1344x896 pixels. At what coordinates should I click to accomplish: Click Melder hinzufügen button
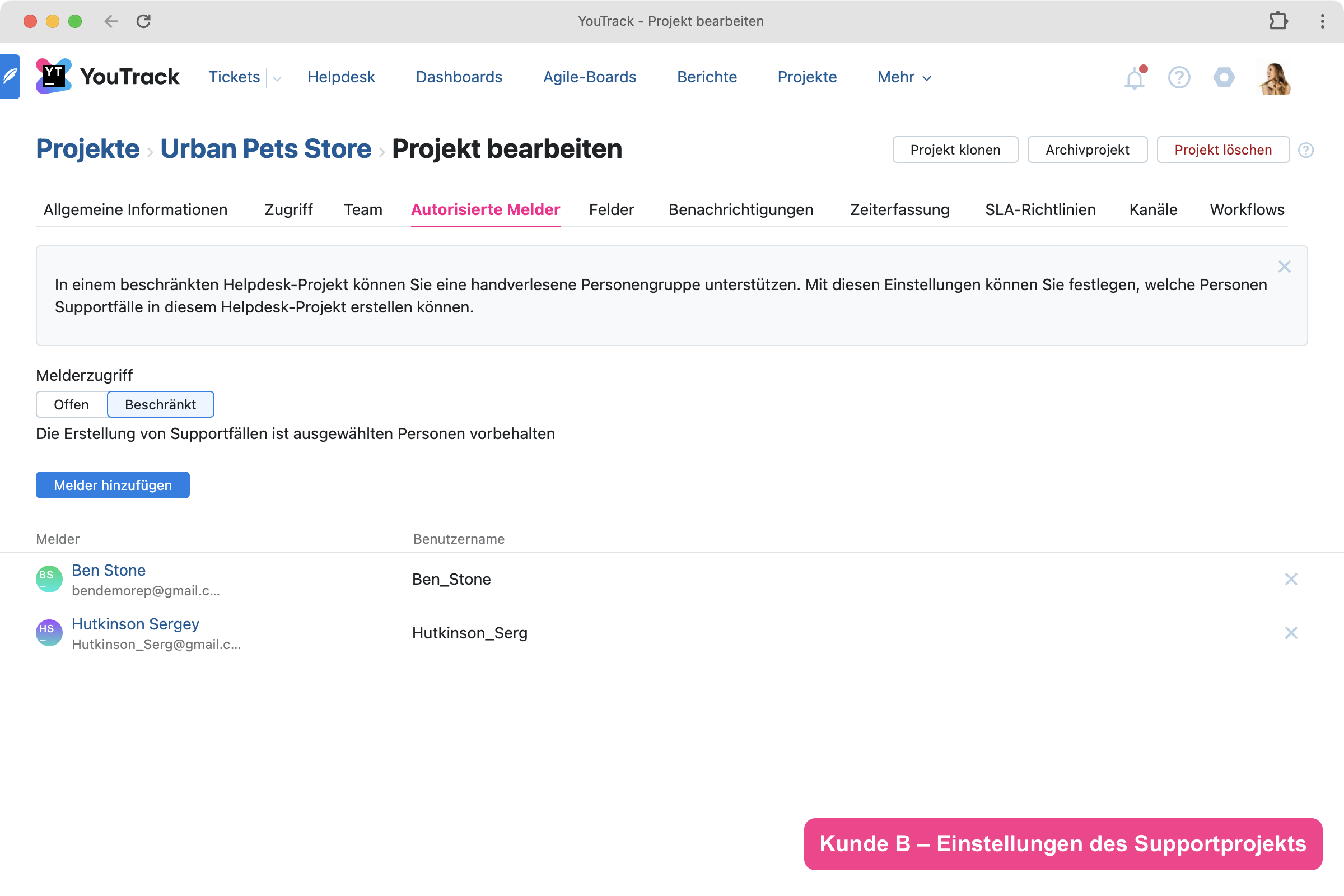click(x=113, y=485)
